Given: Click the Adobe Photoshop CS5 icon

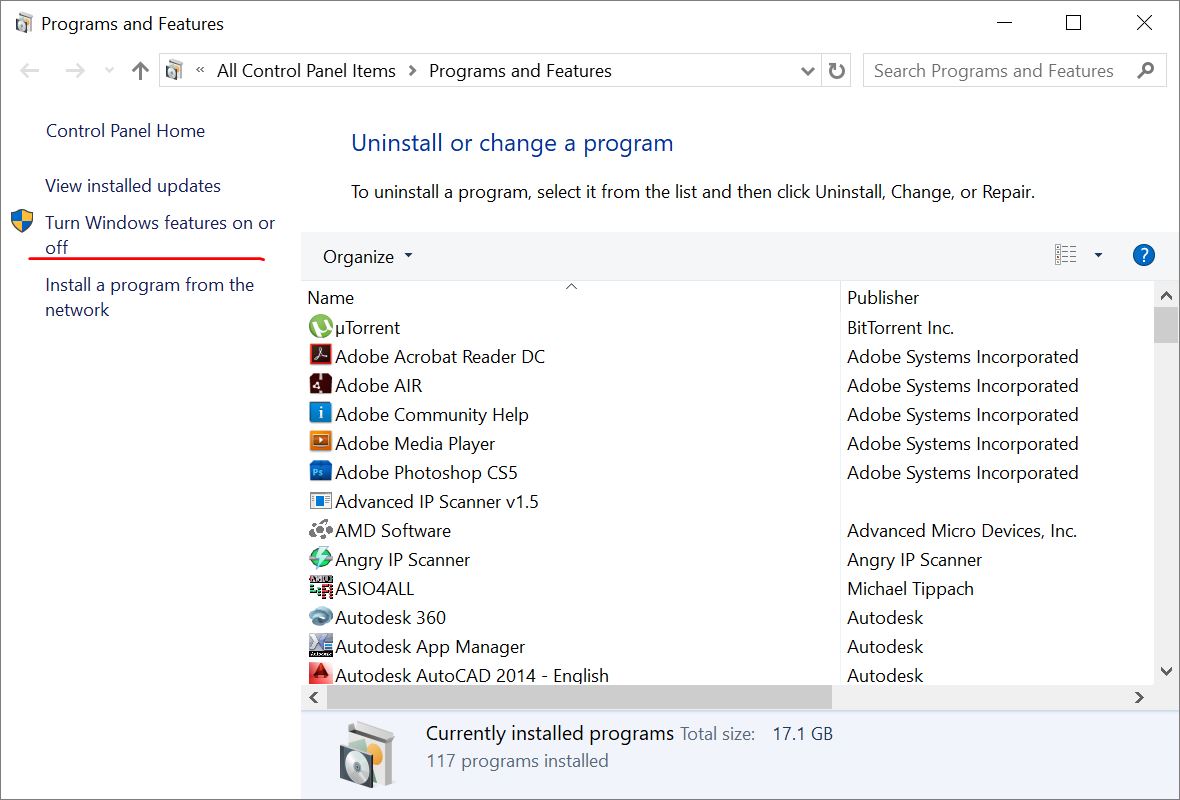Looking at the screenshot, I should pyautogui.click(x=320, y=472).
